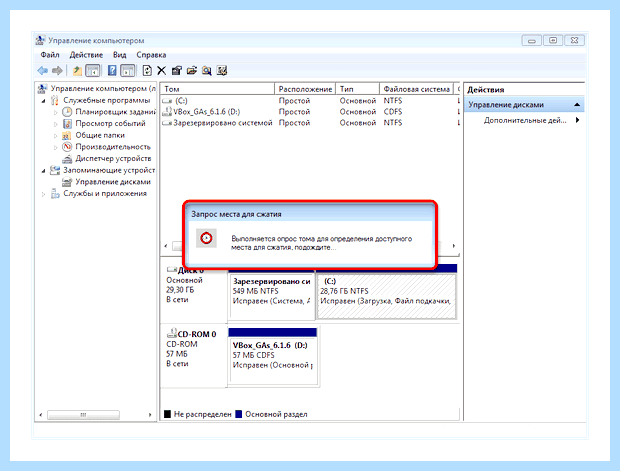Collapse the Управление дисками actions section
The height and width of the screenshot is (471, 620).
click(x=577, y=105)
